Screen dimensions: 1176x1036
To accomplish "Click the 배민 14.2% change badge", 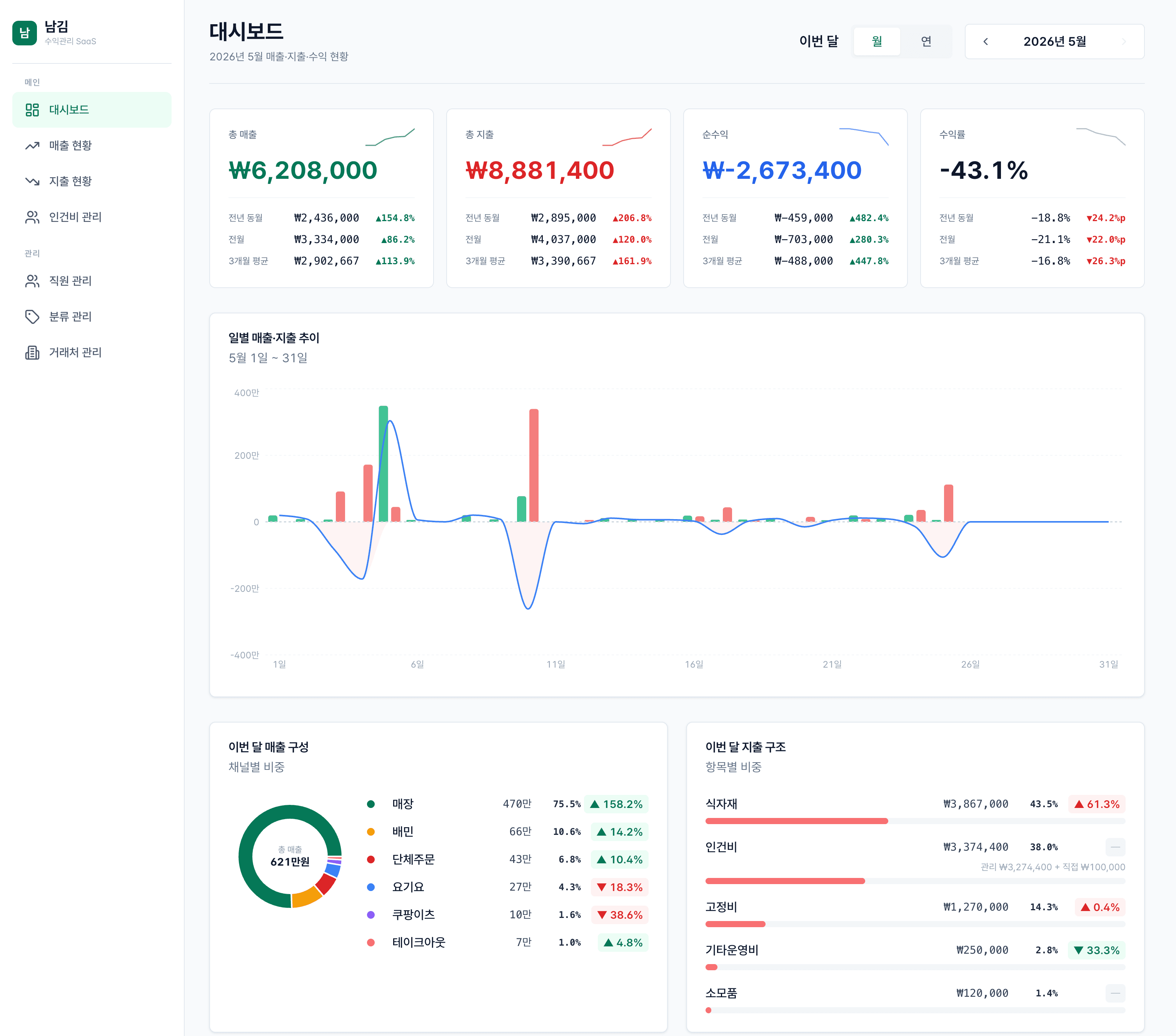I will pyautogui.click(x=620, y=832).
